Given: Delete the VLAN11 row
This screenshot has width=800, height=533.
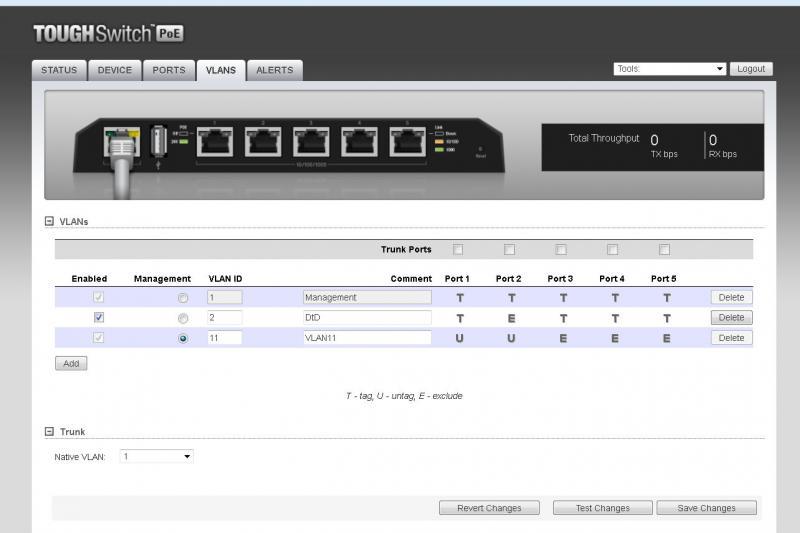Looking at the screenshot, I should coord(731,338).
